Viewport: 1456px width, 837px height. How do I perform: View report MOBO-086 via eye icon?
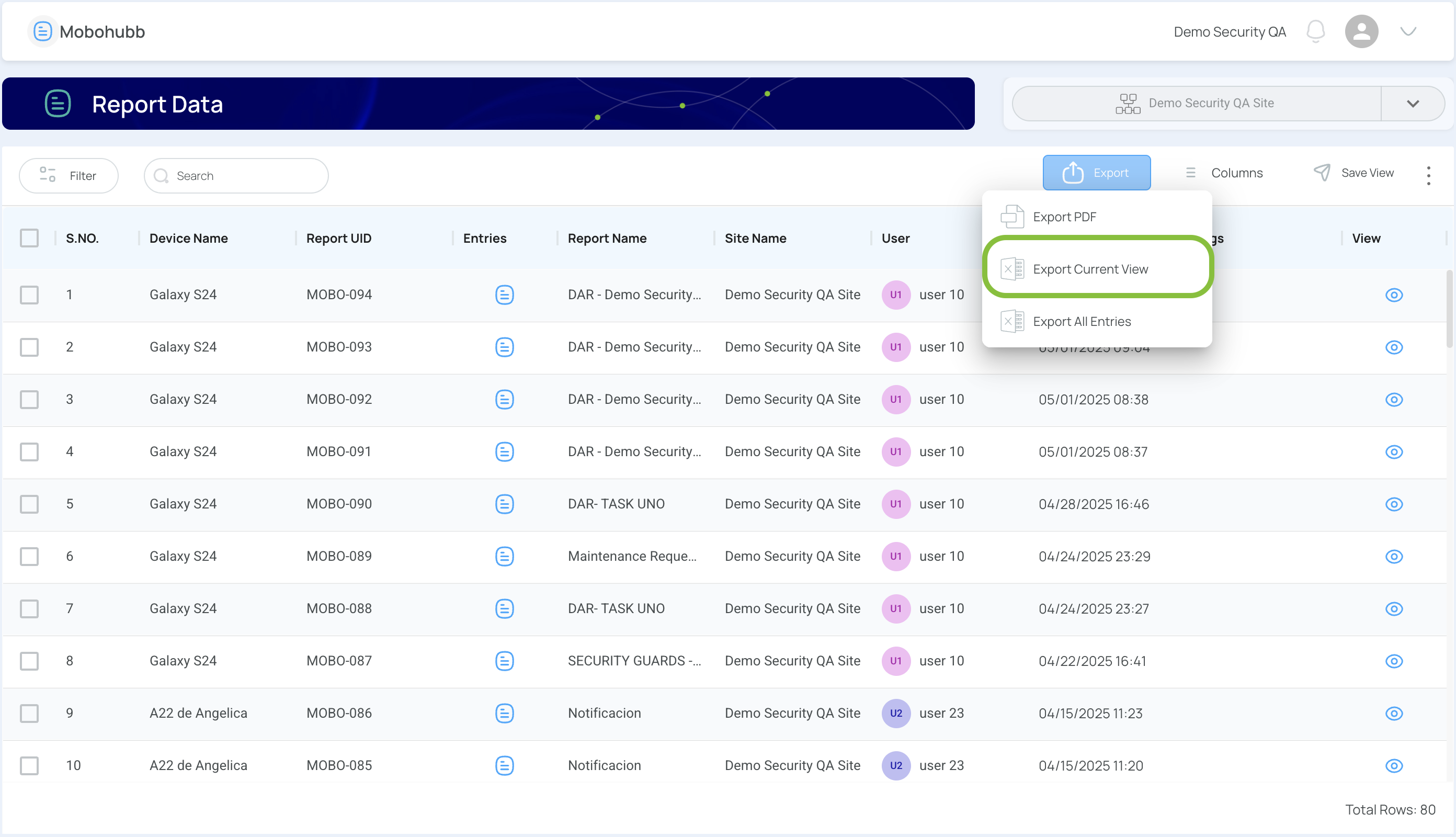pos(1394,714)
